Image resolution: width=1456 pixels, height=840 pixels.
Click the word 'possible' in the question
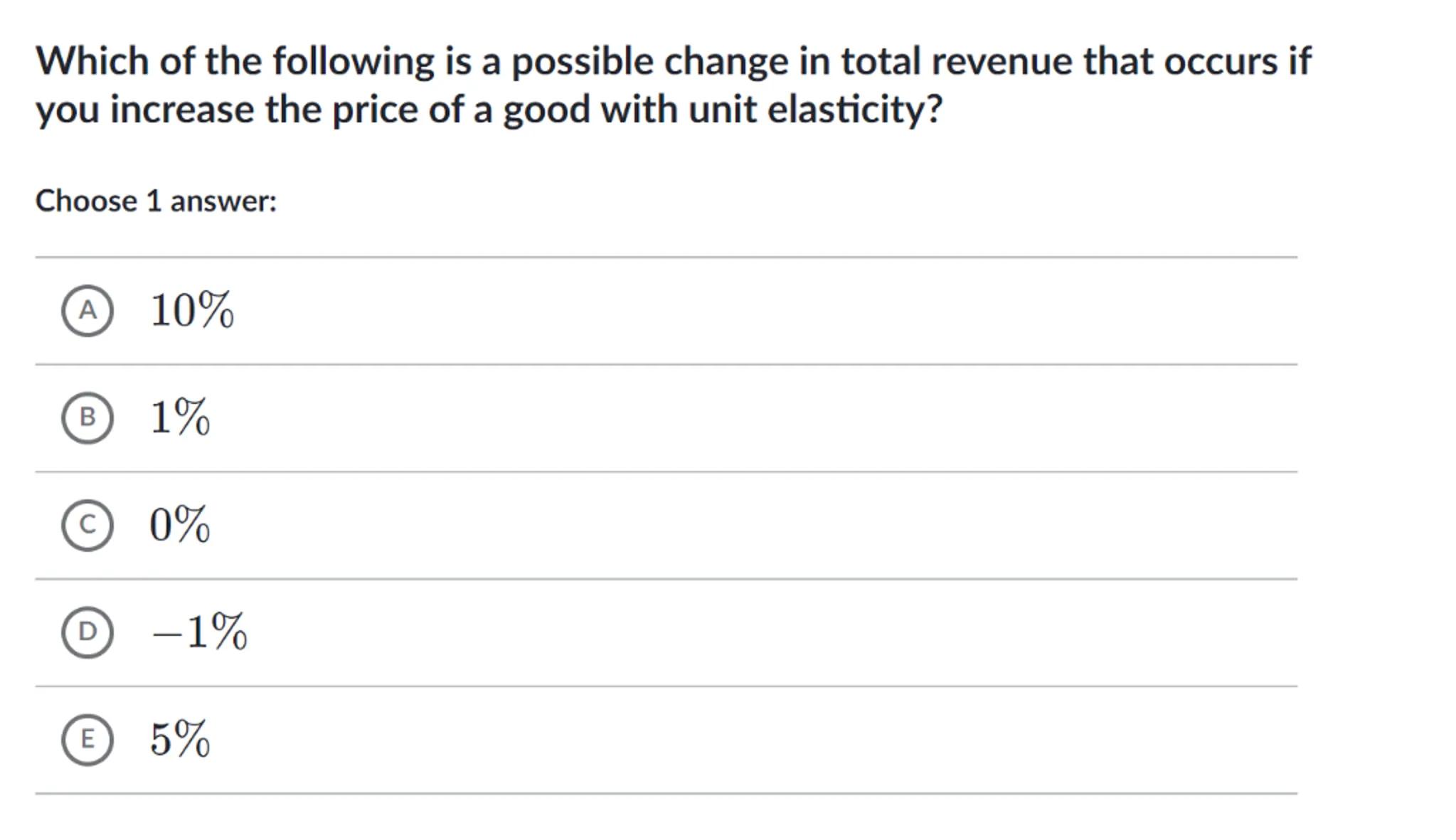[582, 61]
